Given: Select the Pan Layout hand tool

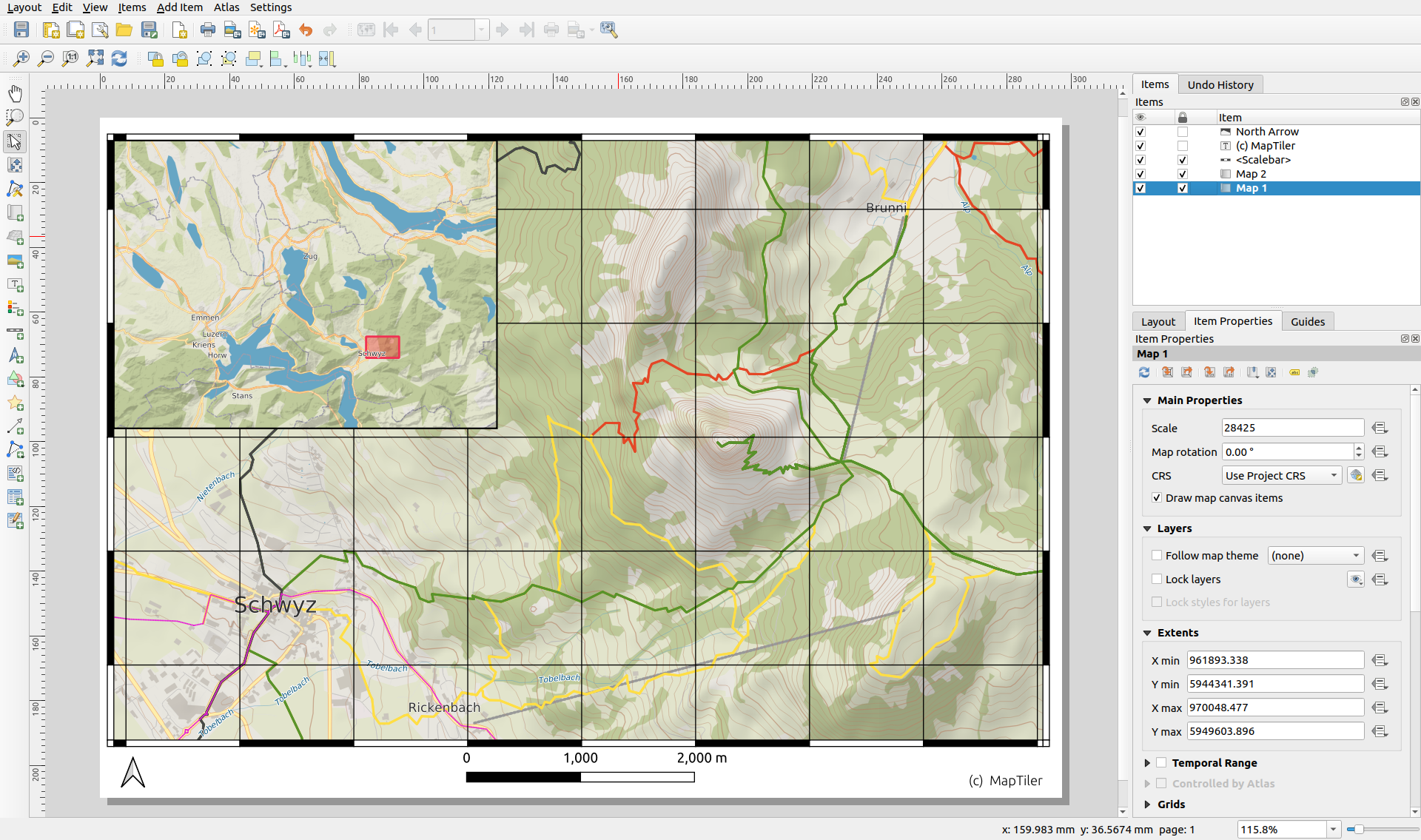Looking at the screenshot, I should [x=15, y=93].
